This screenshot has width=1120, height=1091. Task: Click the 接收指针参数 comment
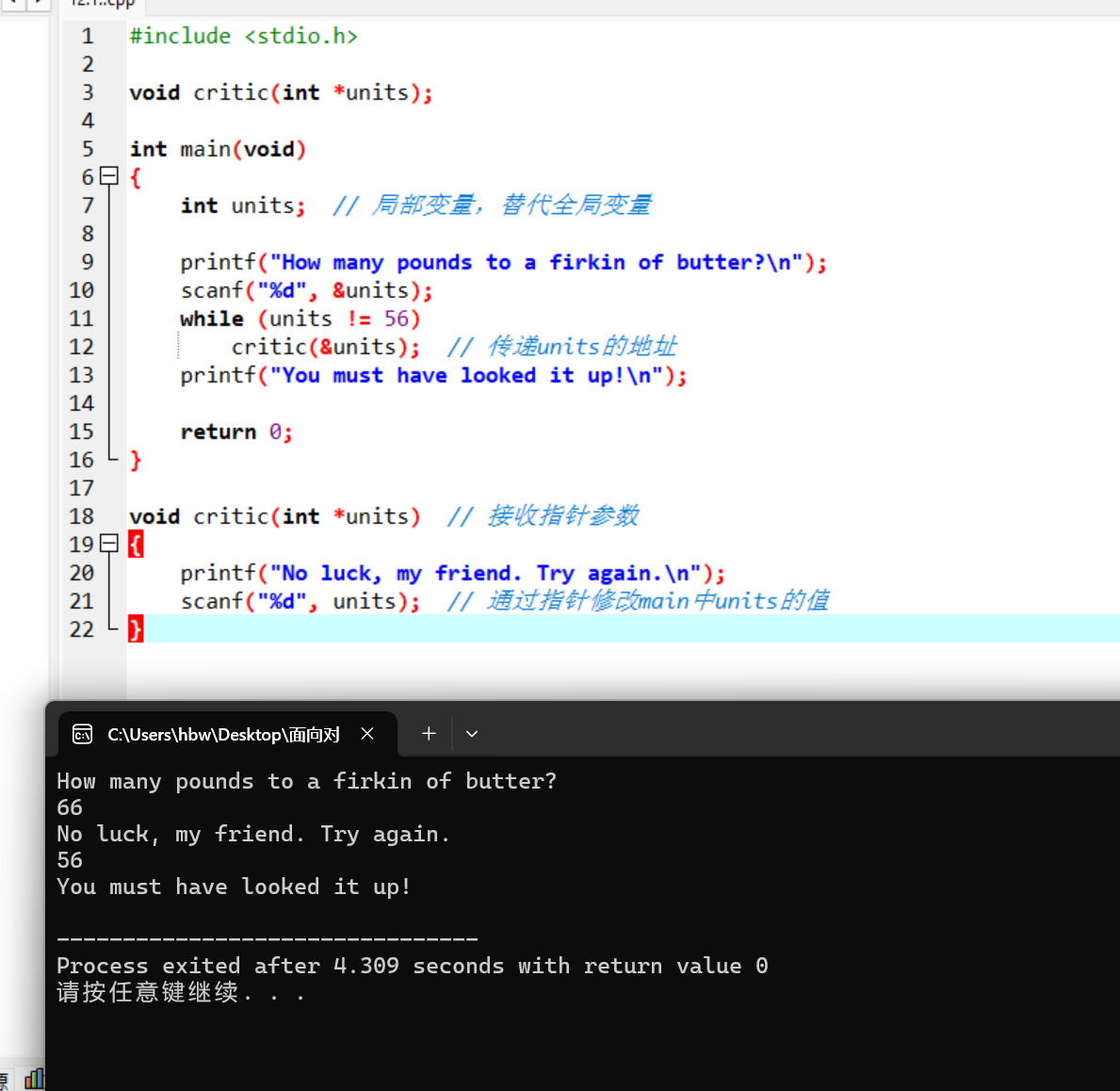point(543,516)
